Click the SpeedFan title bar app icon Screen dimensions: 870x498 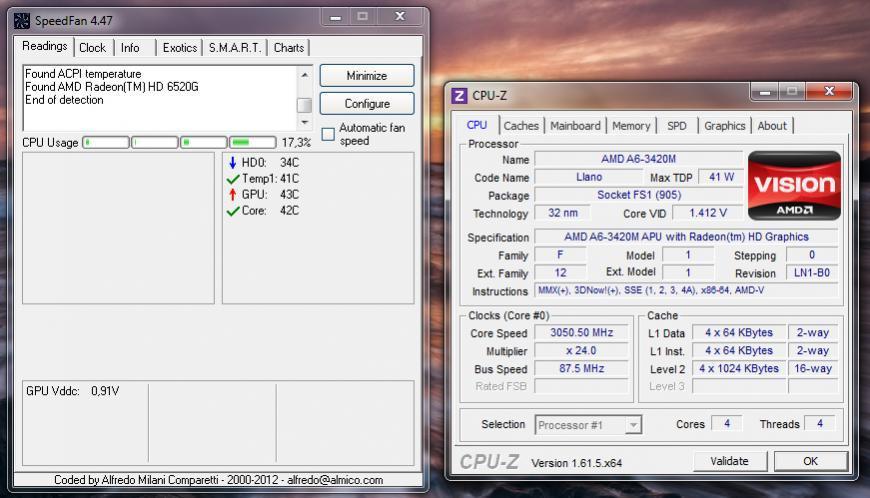[x=21, y=20]
